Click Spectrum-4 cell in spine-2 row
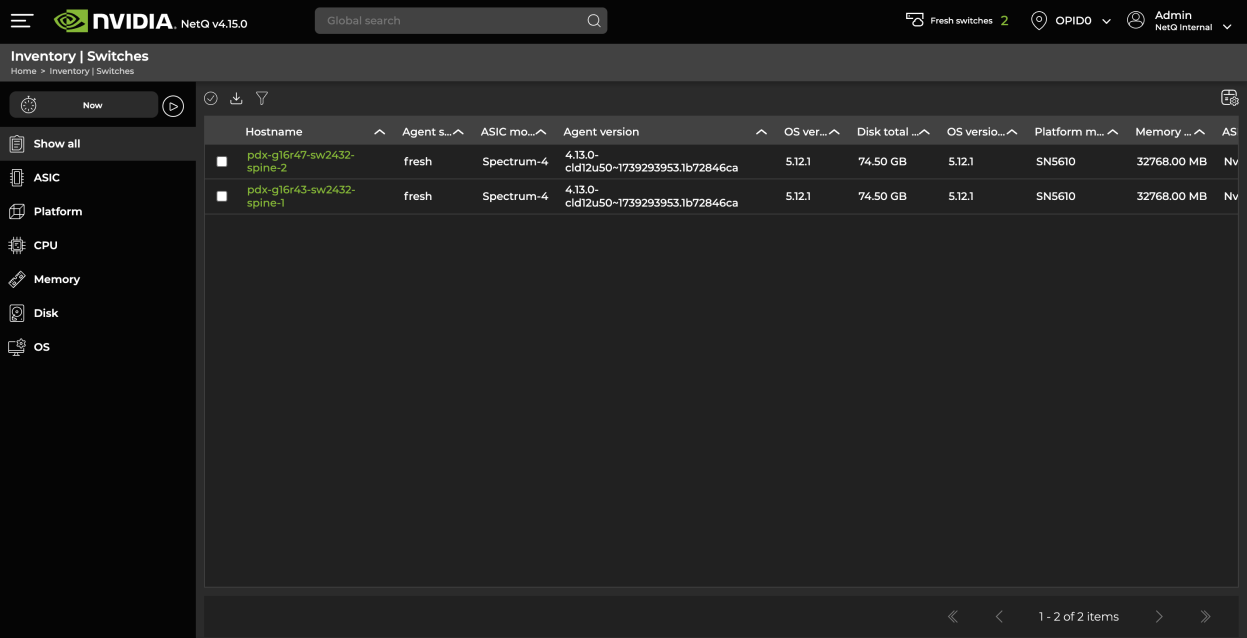This screenshot has height=638, width=1247. [515, 162]
